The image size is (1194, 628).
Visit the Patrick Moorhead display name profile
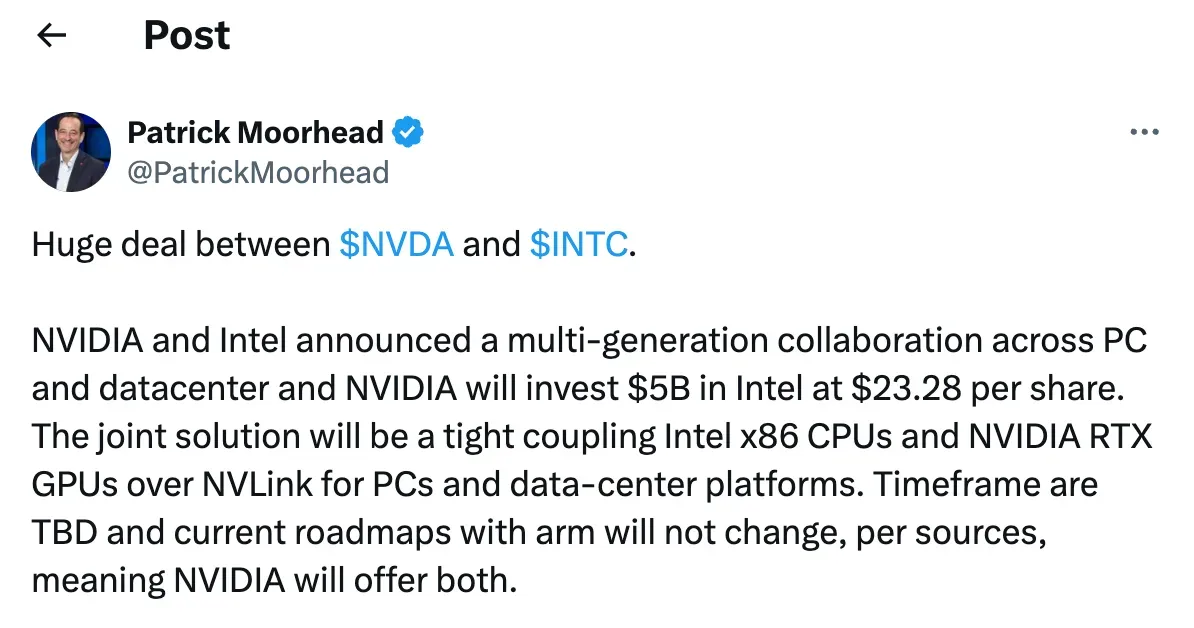255,132
